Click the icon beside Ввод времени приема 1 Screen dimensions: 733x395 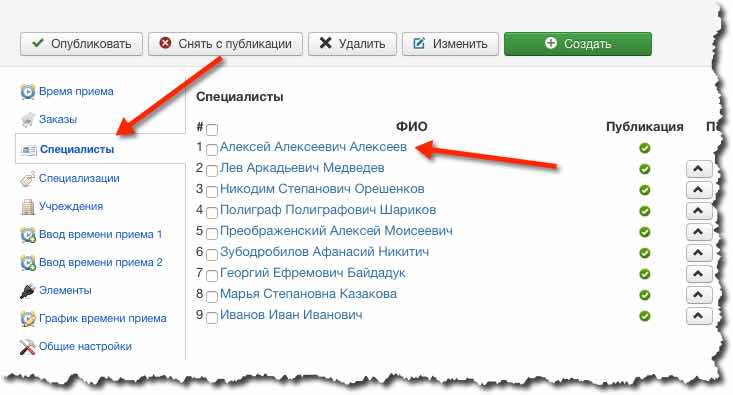pos(28,235)
